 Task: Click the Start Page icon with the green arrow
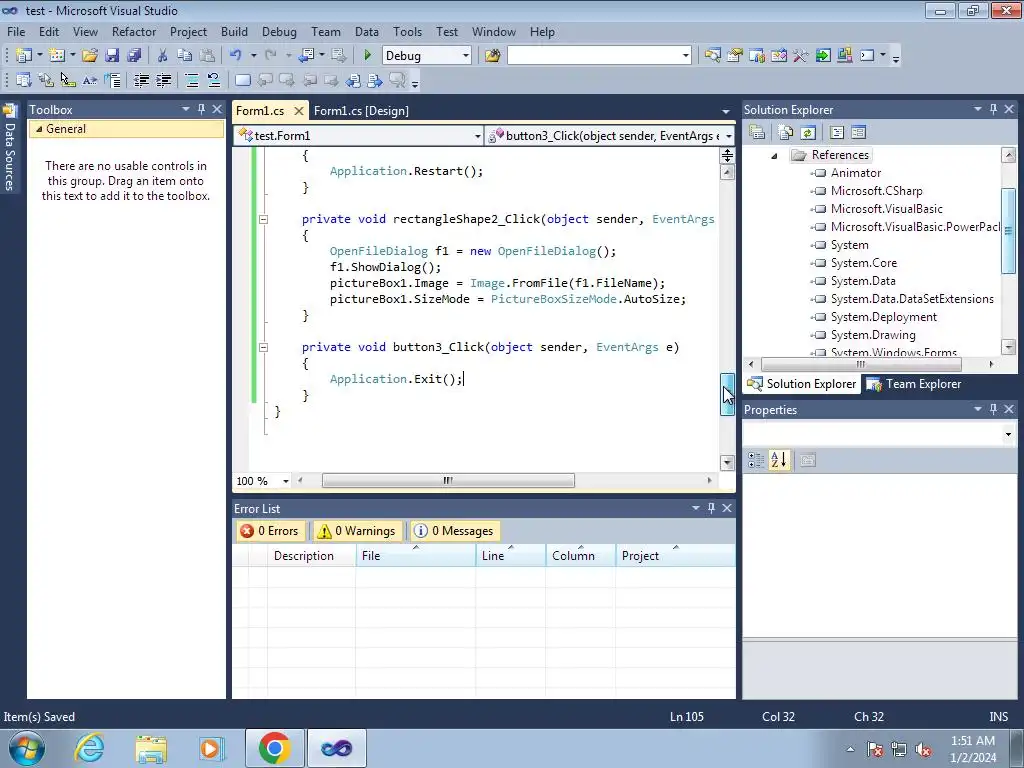pos(823,56)
